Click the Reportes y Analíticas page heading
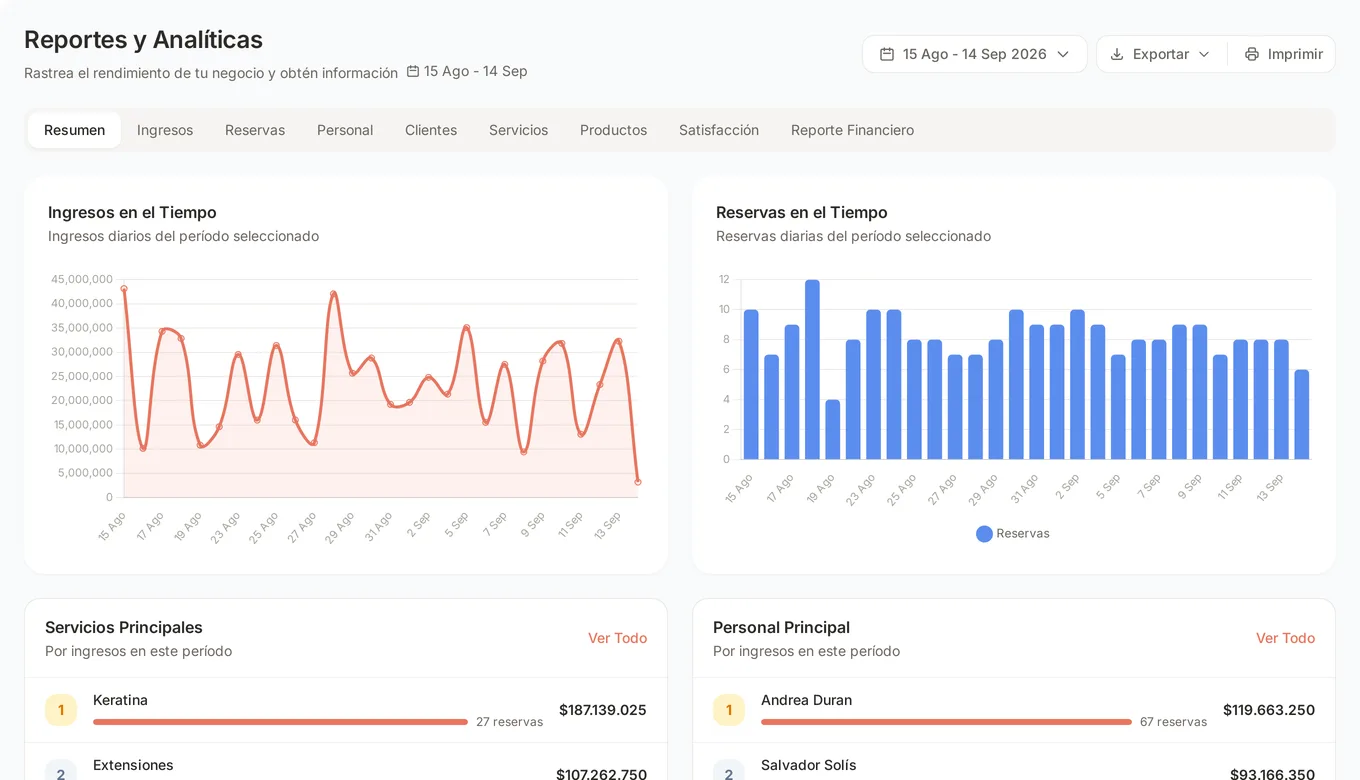The width and height of the screenshot is (1360, 780). click(143, 39)
